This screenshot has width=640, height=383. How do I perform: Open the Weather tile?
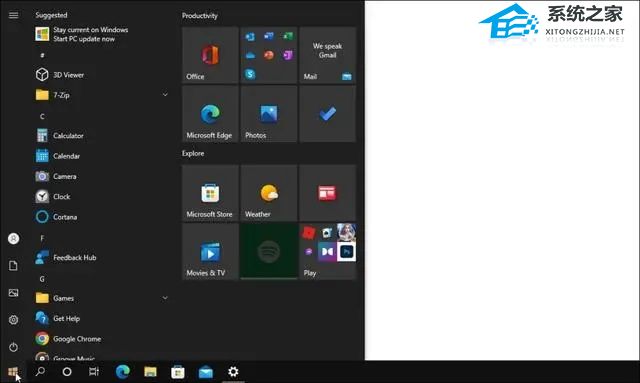tap(269, 193)
